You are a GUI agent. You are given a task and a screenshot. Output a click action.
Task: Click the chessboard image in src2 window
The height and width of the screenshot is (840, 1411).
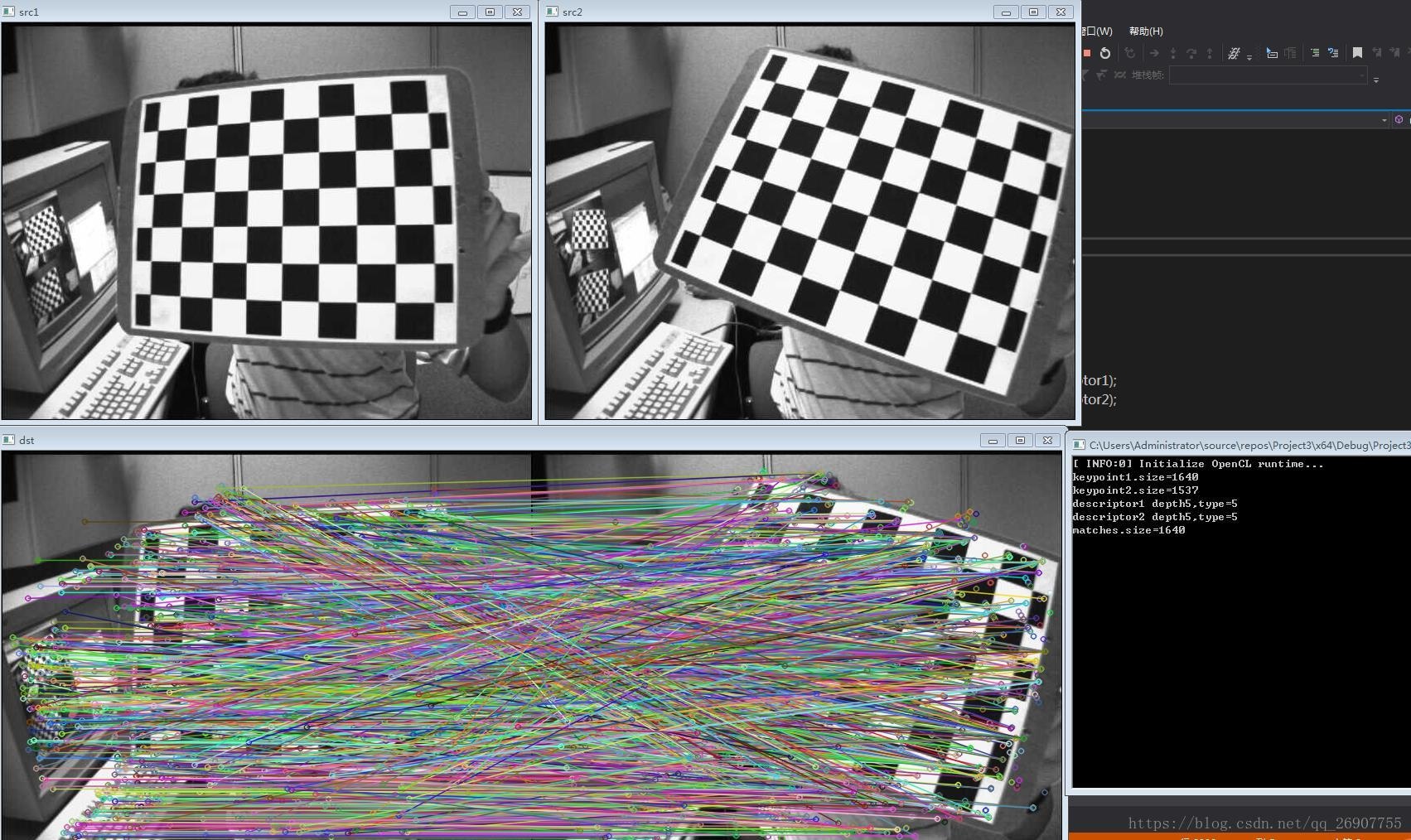809,221
